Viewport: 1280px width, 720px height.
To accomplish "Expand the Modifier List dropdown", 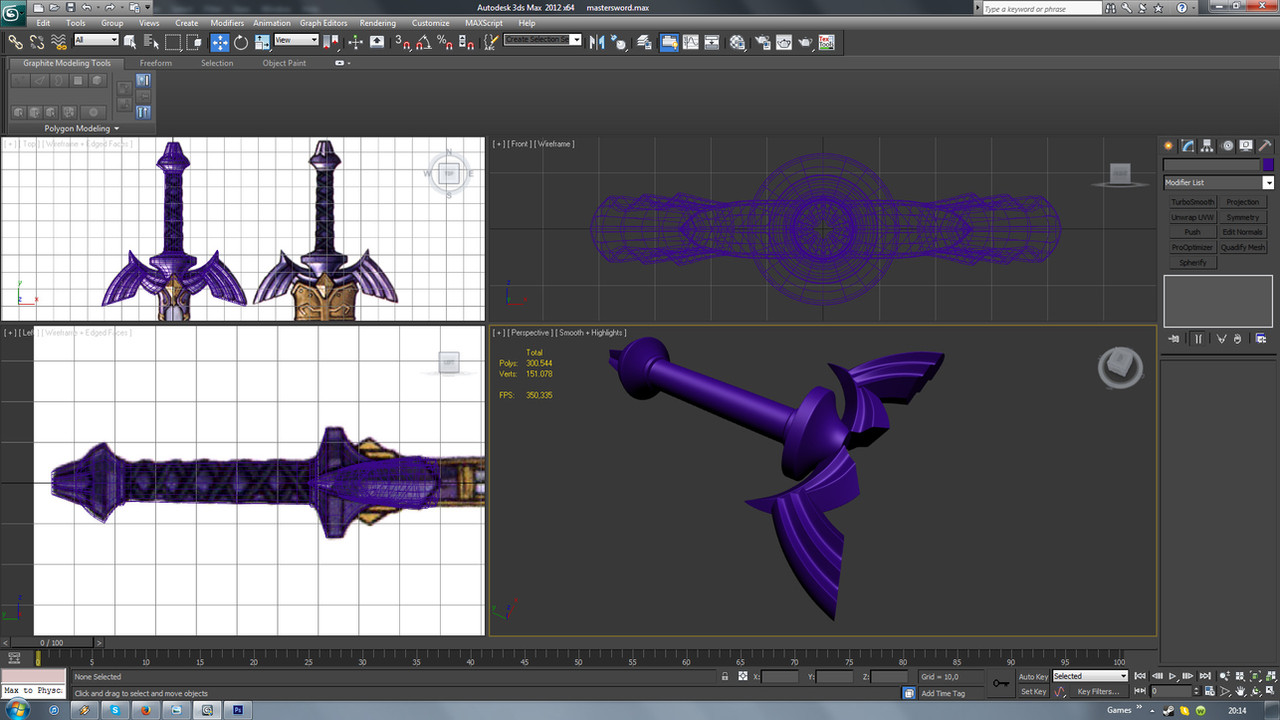I will [1268, 183].
